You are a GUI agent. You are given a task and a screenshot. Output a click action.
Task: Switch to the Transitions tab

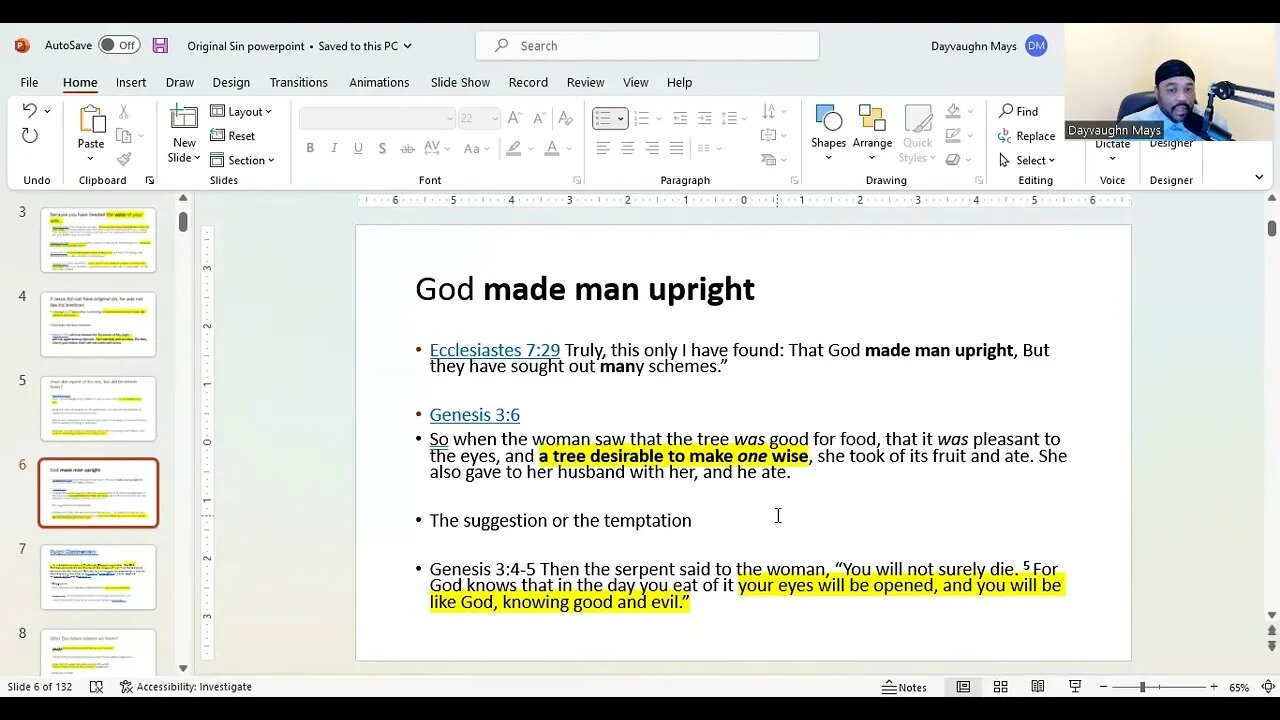coord(299,82)
